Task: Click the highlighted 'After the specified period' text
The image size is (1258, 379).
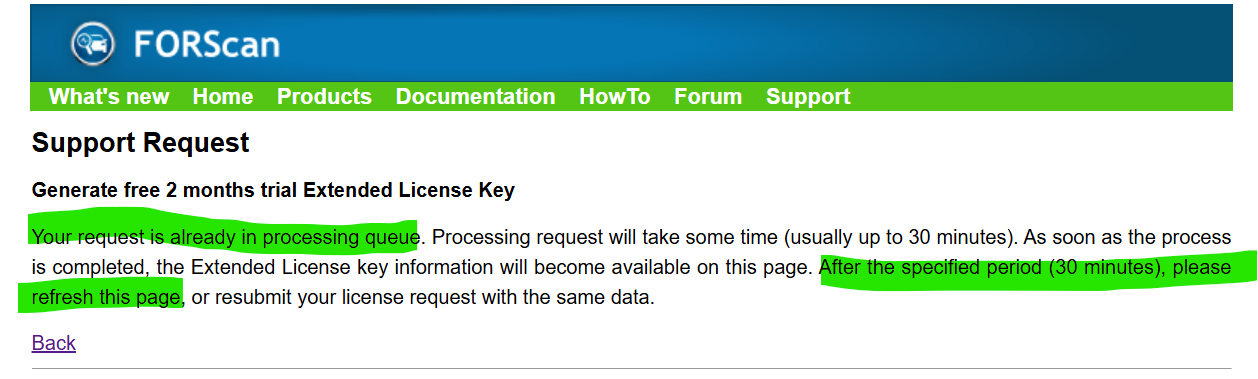Action: click(x=1025, y=268)
